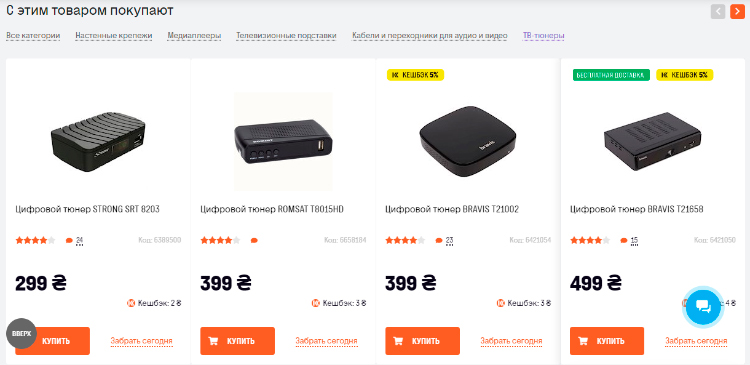Click Забрать сегодня for STRONG SRT 8203

(142, 341)
